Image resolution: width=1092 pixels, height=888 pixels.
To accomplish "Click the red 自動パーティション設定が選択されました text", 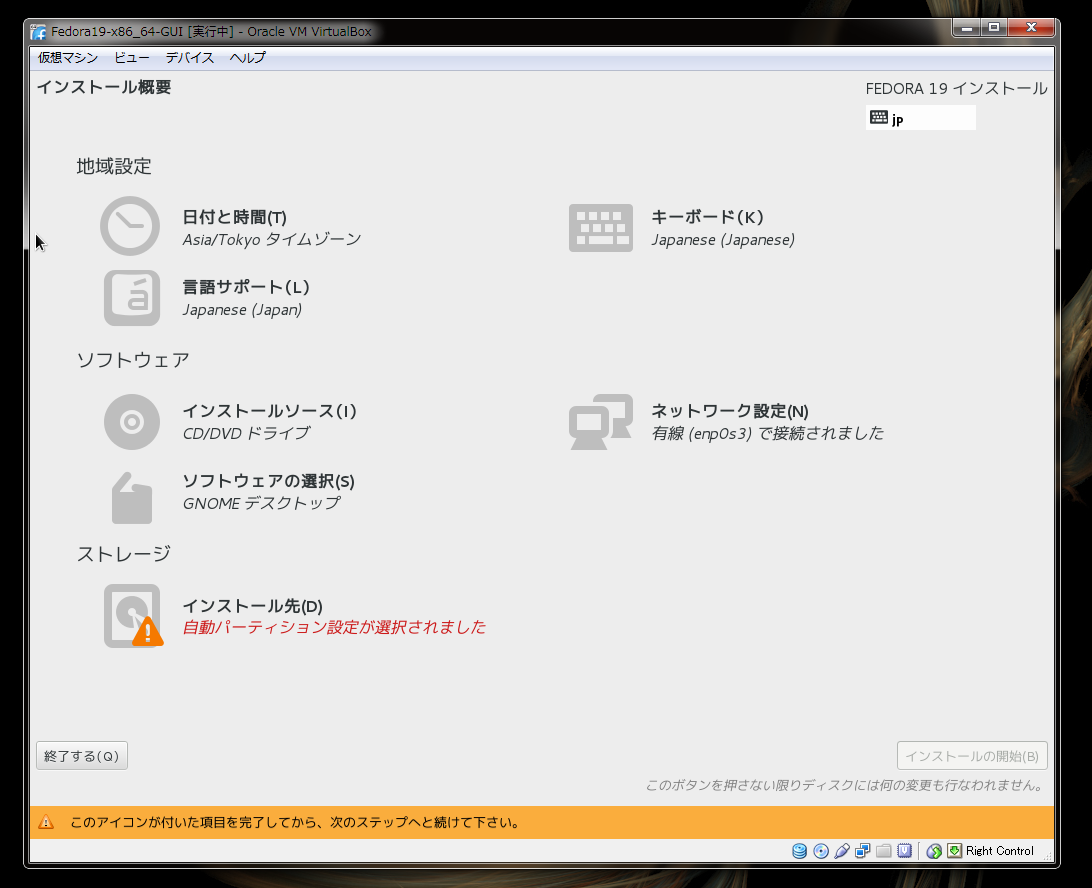I will pos(334,628).
